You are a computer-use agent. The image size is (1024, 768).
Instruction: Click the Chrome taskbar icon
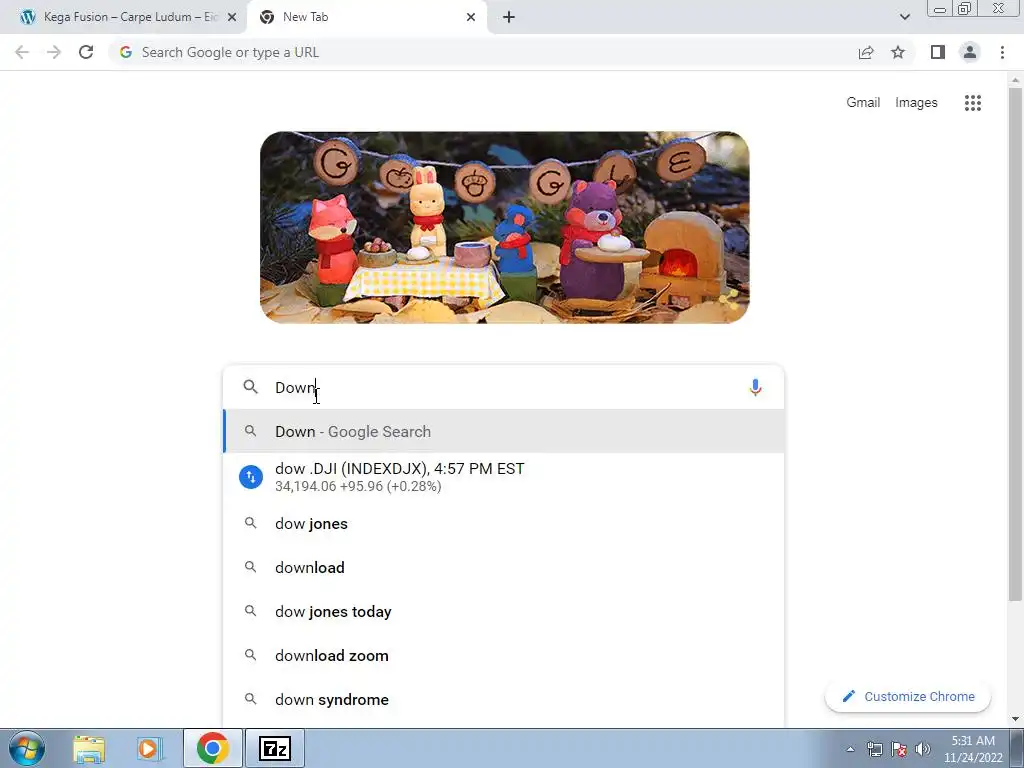coord(212,748)
